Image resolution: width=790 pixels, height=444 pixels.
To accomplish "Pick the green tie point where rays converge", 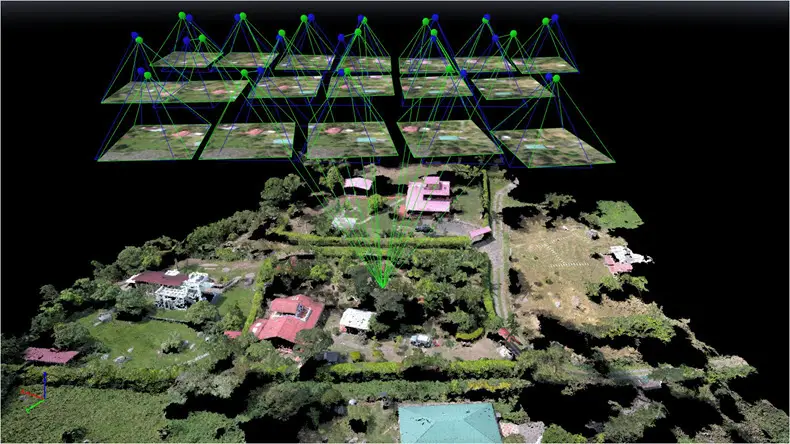I will tap(381, 285).
